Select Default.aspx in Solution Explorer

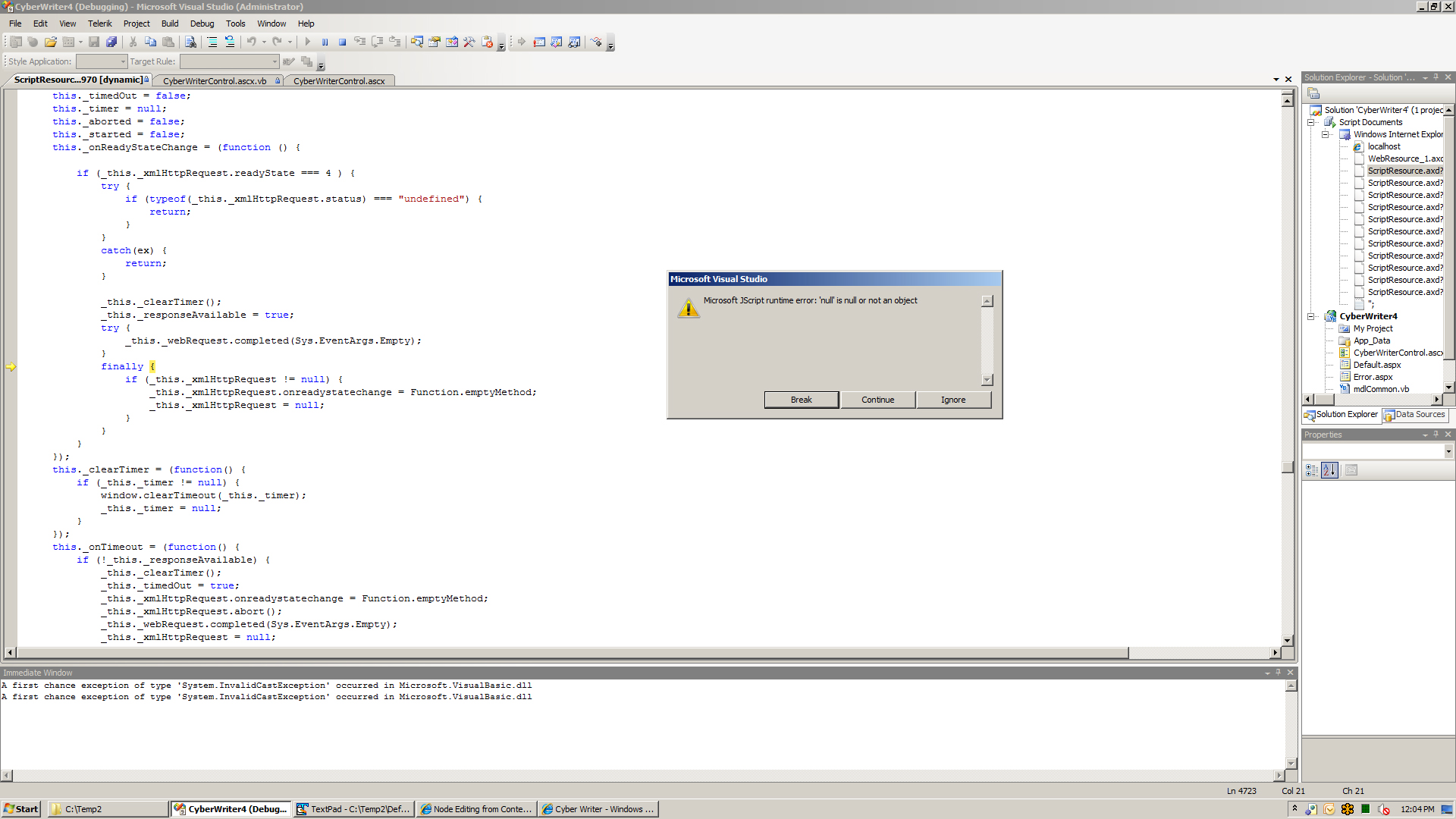pyautogui.click(x=1376, y=365)
